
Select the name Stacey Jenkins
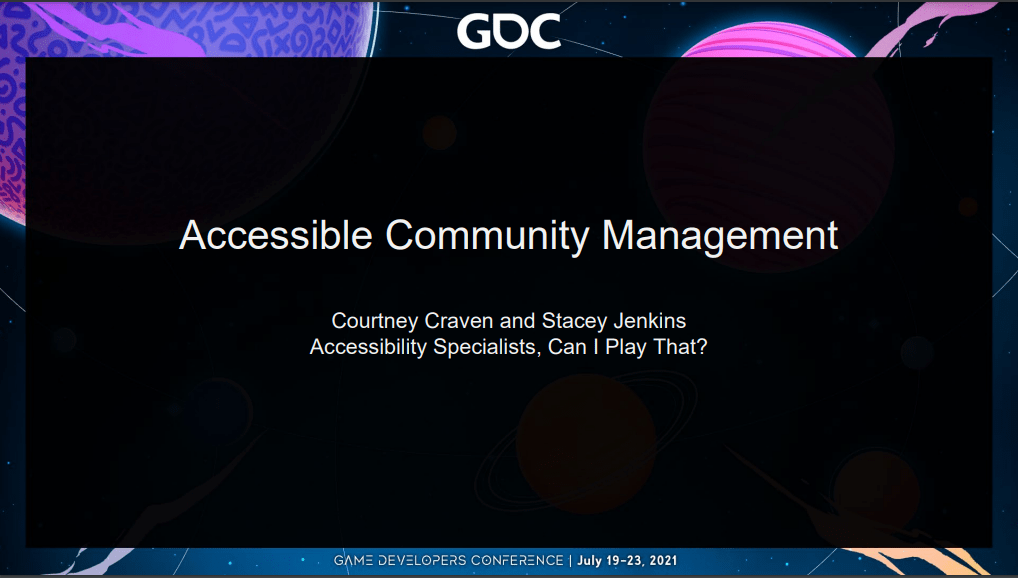(x=605, y=321)
